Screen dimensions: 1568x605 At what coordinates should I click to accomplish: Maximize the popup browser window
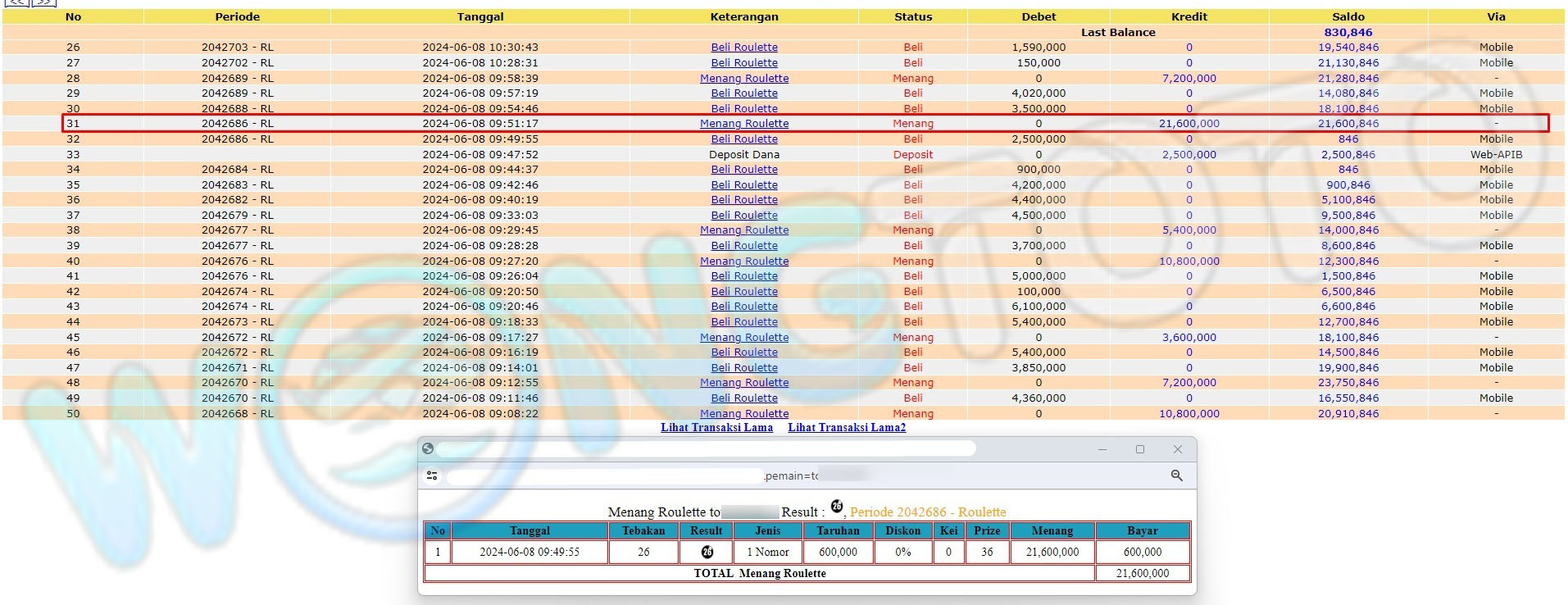point(1139,449)
